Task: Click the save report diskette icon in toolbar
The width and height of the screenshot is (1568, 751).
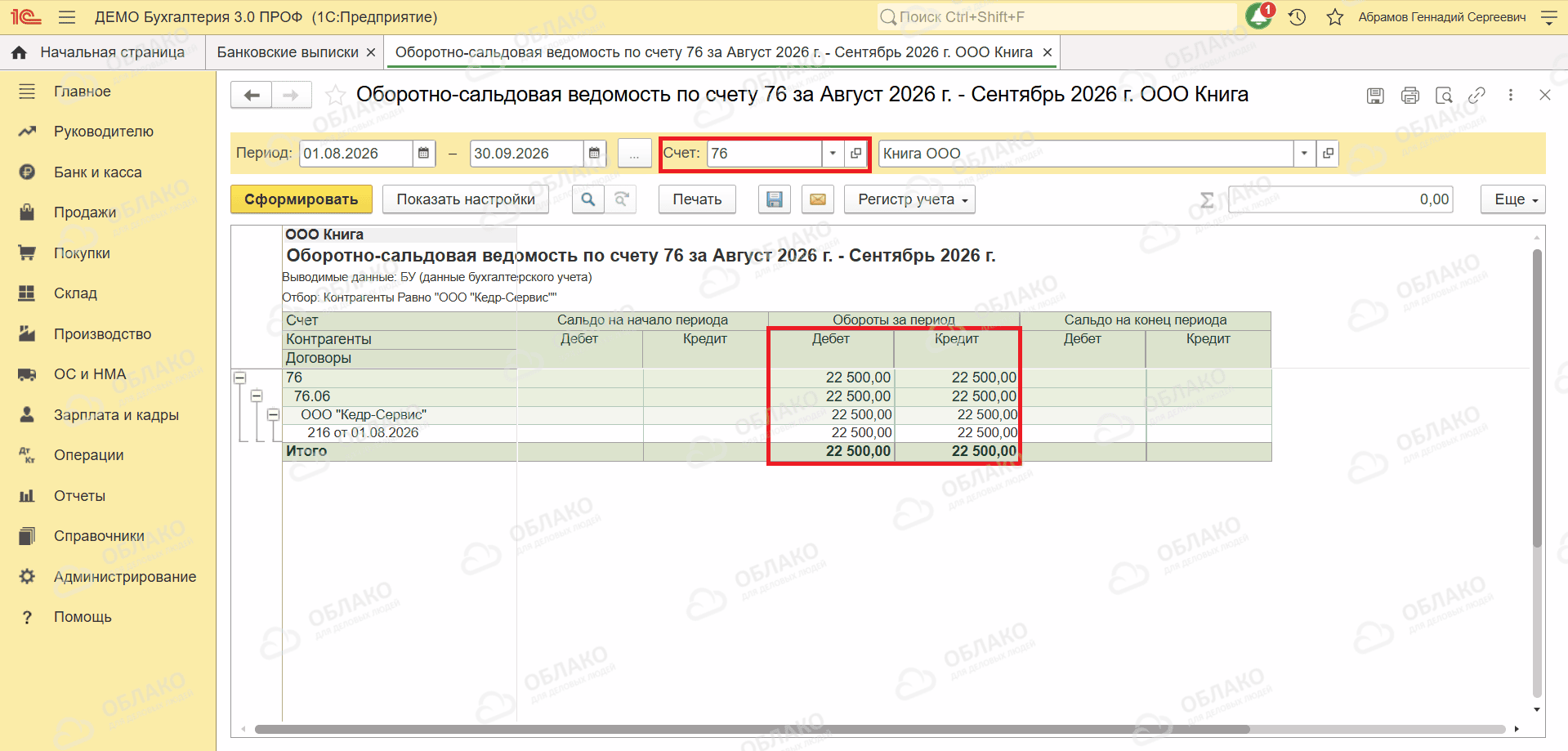Action: click(x=774, y=199)
